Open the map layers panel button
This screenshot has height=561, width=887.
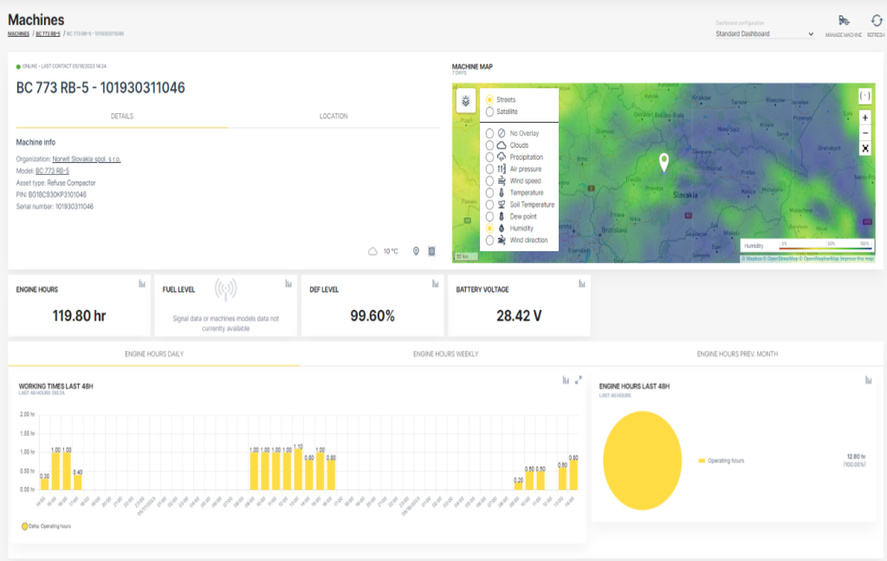point(466,101)
